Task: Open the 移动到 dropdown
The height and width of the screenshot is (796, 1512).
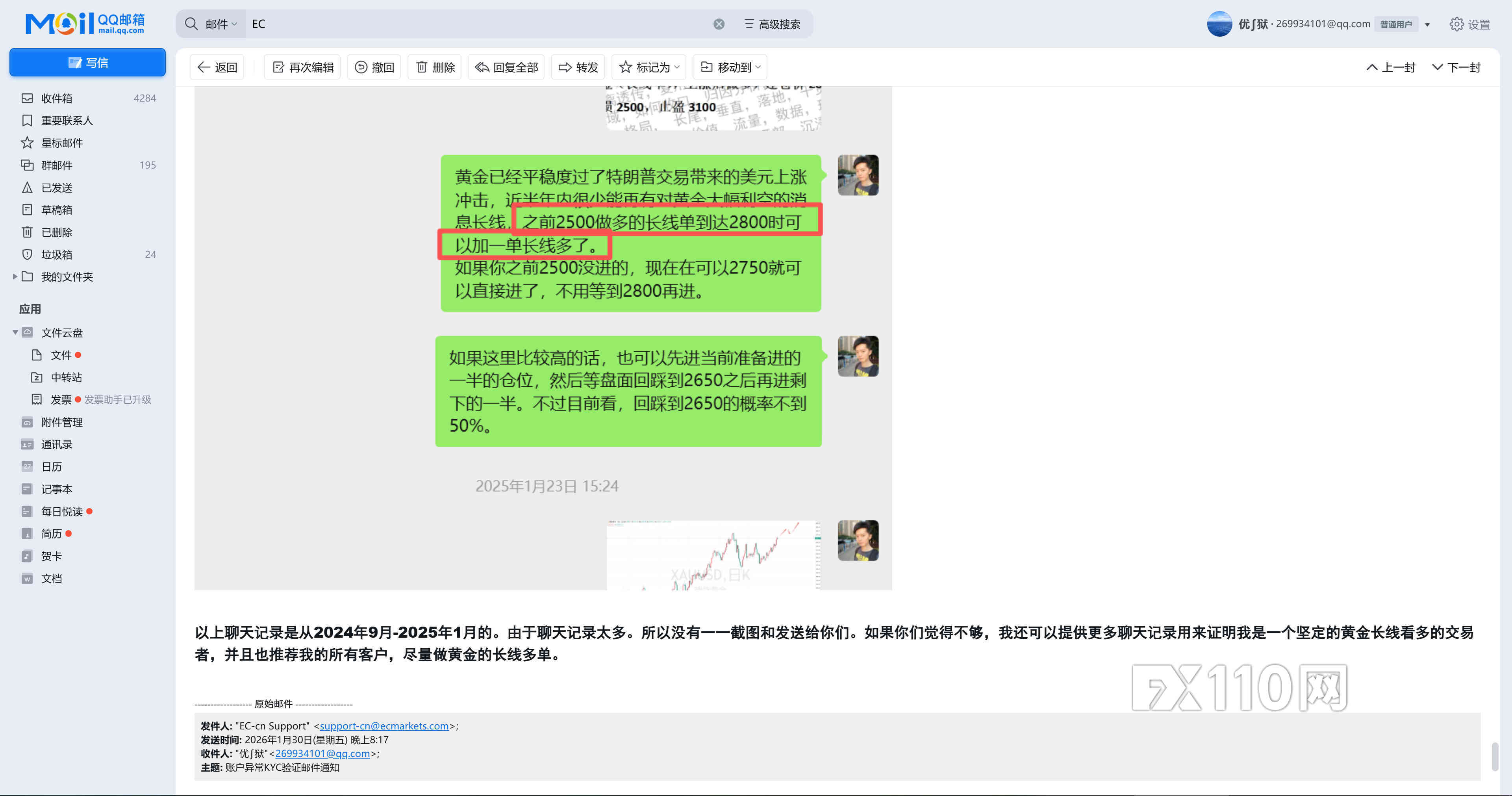Action: click(730, 67)
